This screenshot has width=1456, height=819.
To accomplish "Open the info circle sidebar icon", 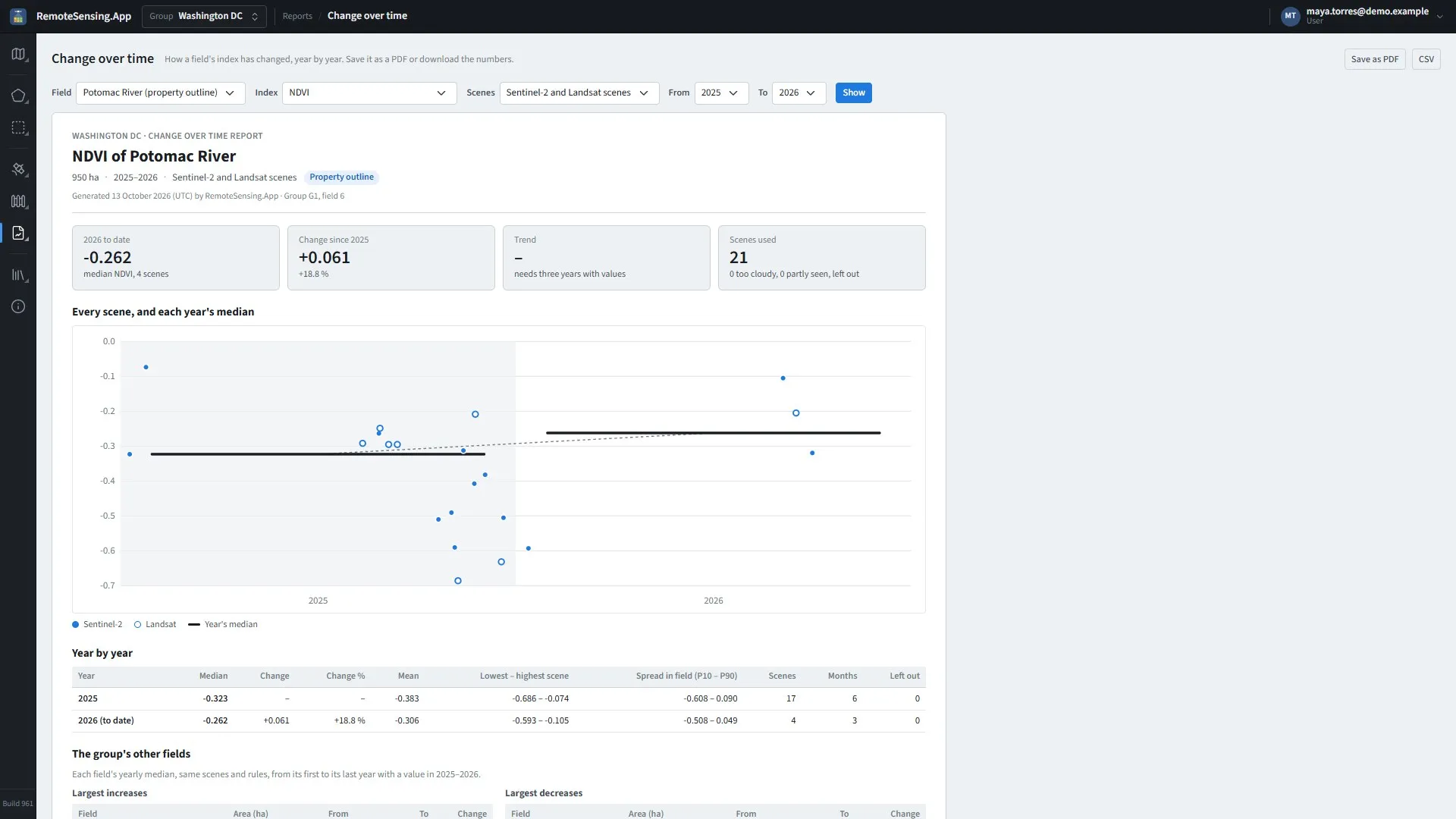I will 18,306.
